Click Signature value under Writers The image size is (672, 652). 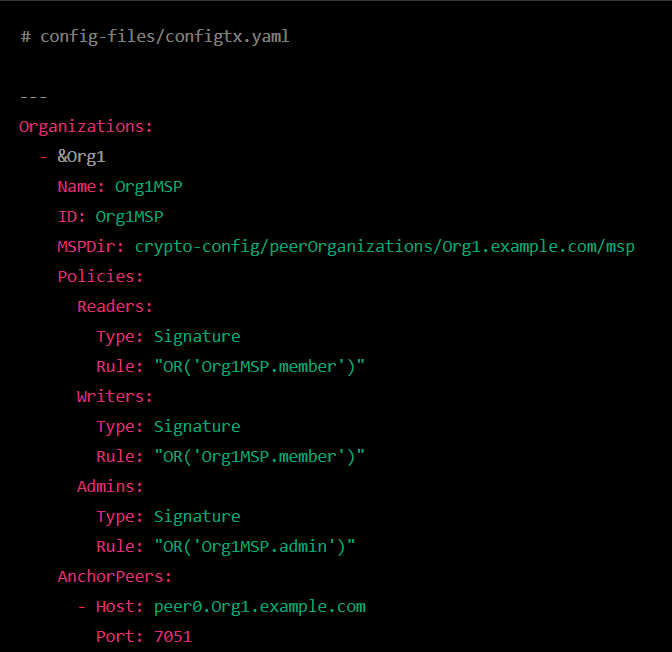tap(197, 426)
